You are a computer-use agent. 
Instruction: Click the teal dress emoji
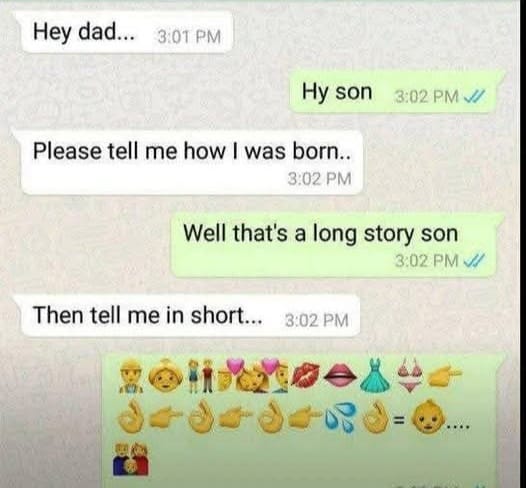[x=376, y=375]
